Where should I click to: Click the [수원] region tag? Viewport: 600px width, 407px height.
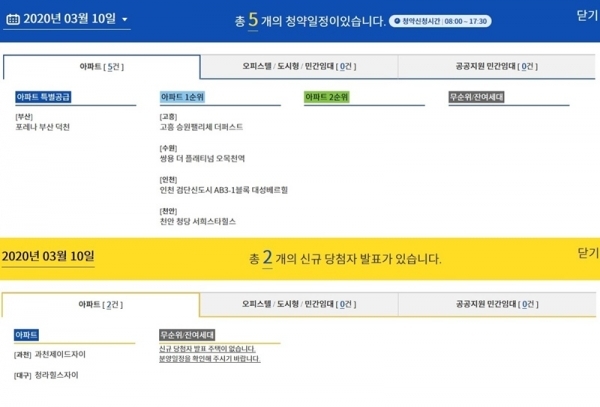pos(168,148)
